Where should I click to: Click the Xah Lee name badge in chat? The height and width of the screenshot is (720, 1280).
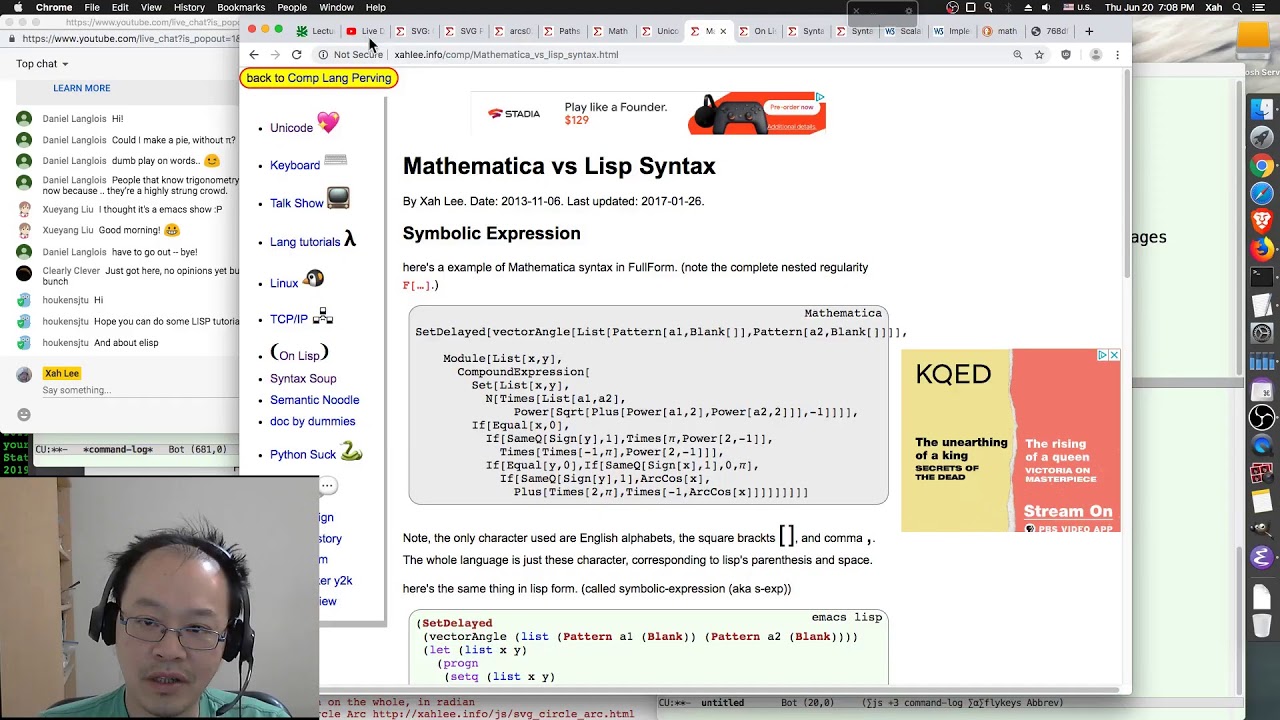(x=61, y=373)
